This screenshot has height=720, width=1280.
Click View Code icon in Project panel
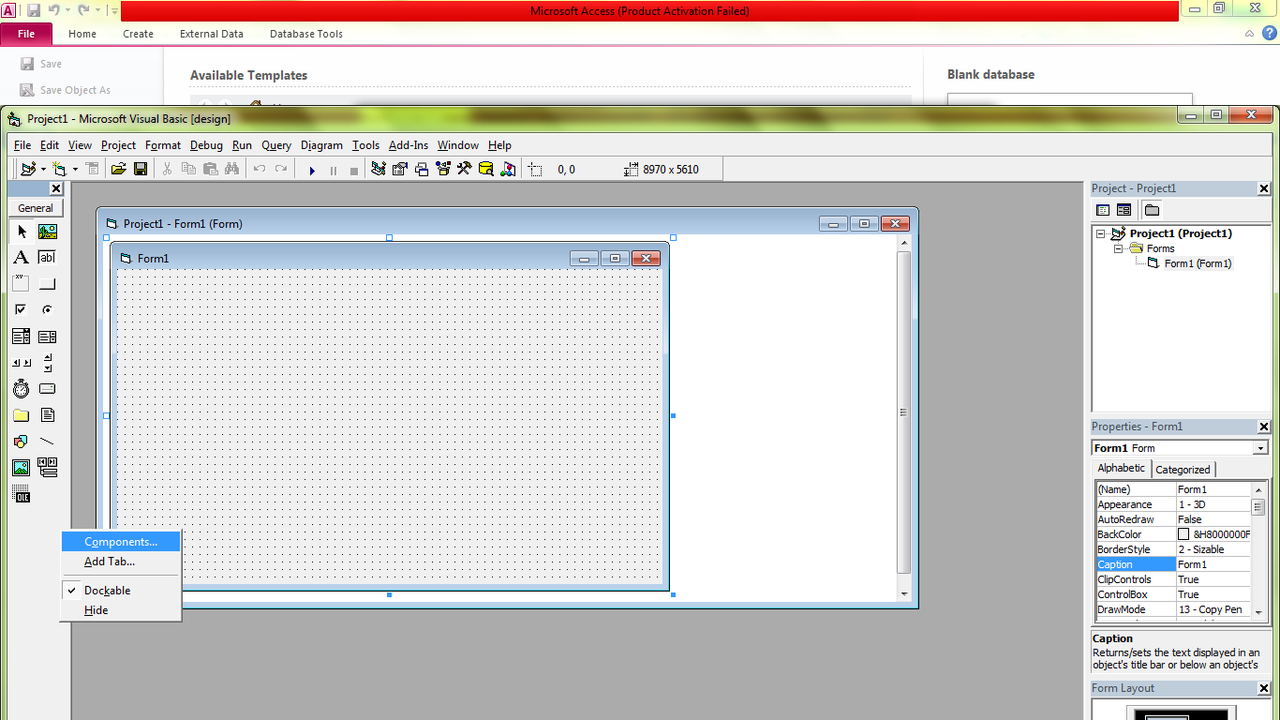pyautogui.click(x=1103, y=210)
